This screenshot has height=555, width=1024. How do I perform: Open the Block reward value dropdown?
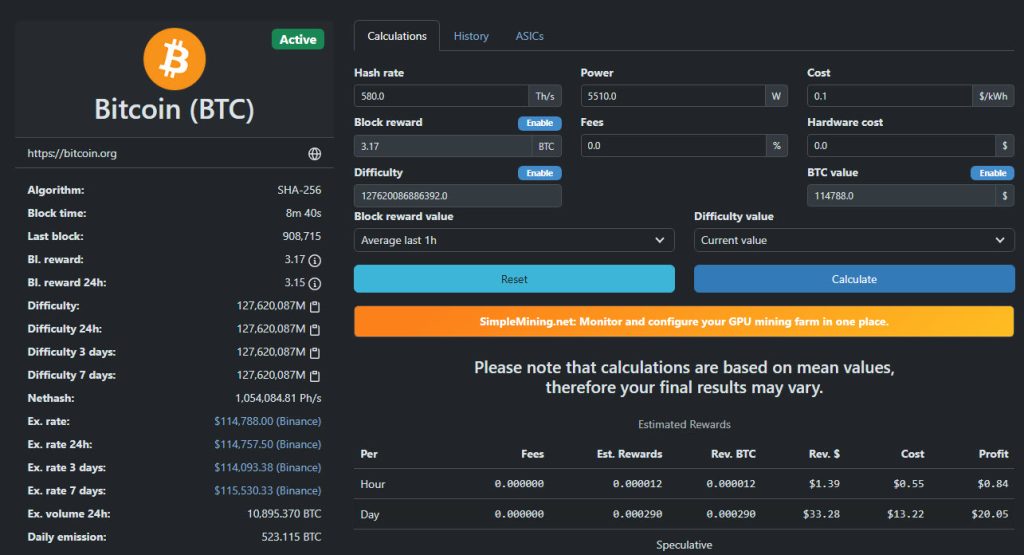point(514,240)
